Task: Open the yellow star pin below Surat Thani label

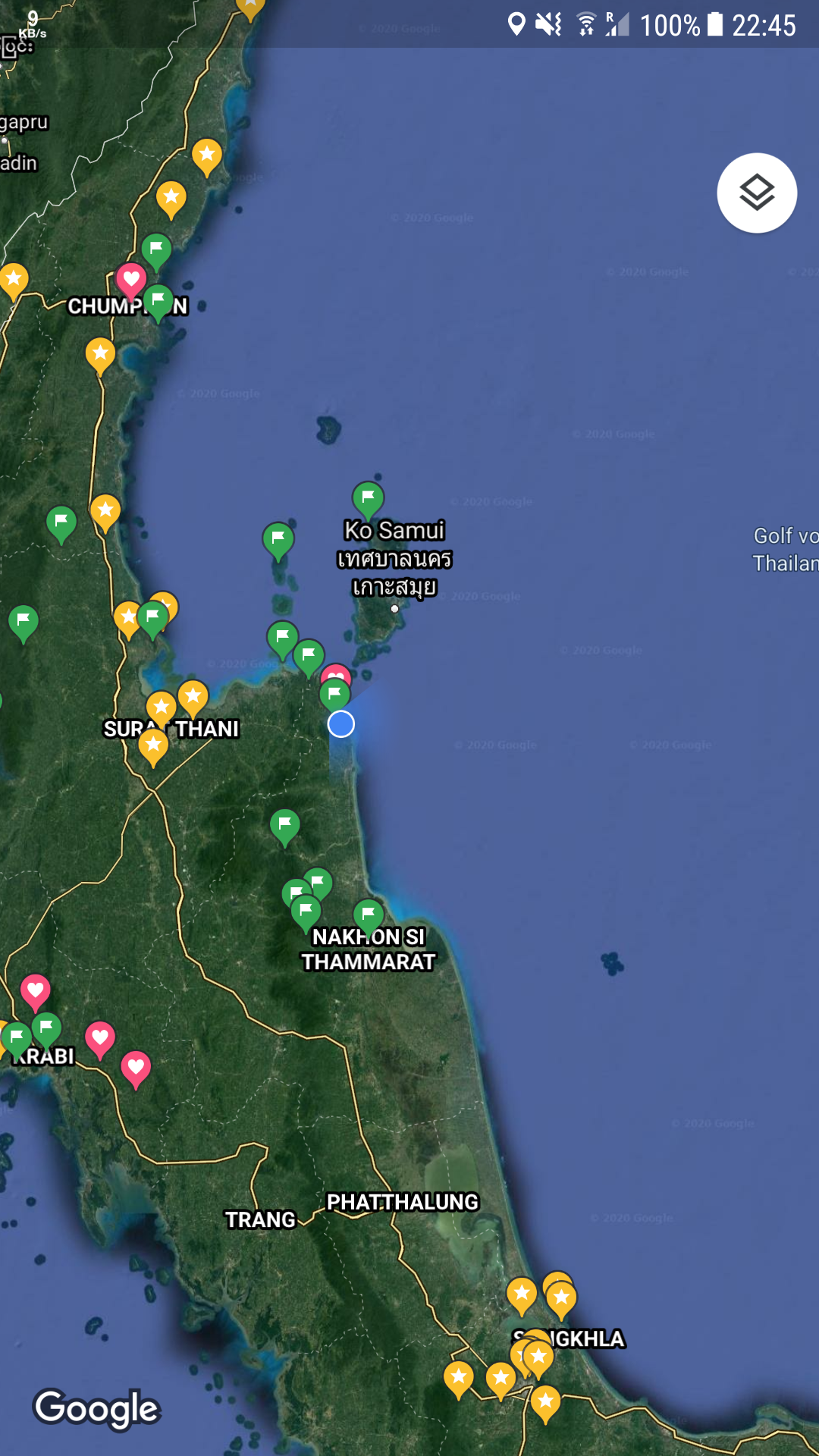Action: 153,745
